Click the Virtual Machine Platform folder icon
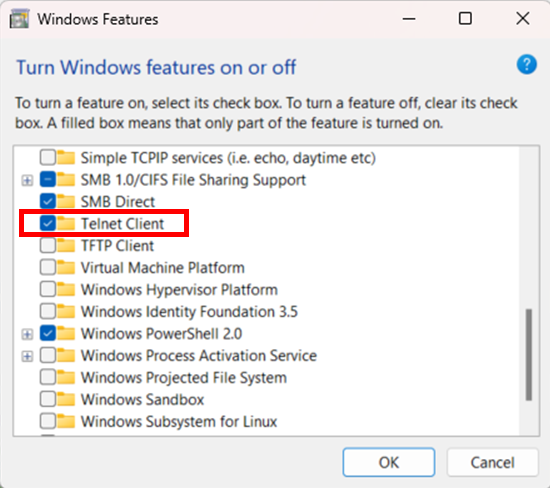The height and width of the screenshot is (488, 550). click(66, 268)
